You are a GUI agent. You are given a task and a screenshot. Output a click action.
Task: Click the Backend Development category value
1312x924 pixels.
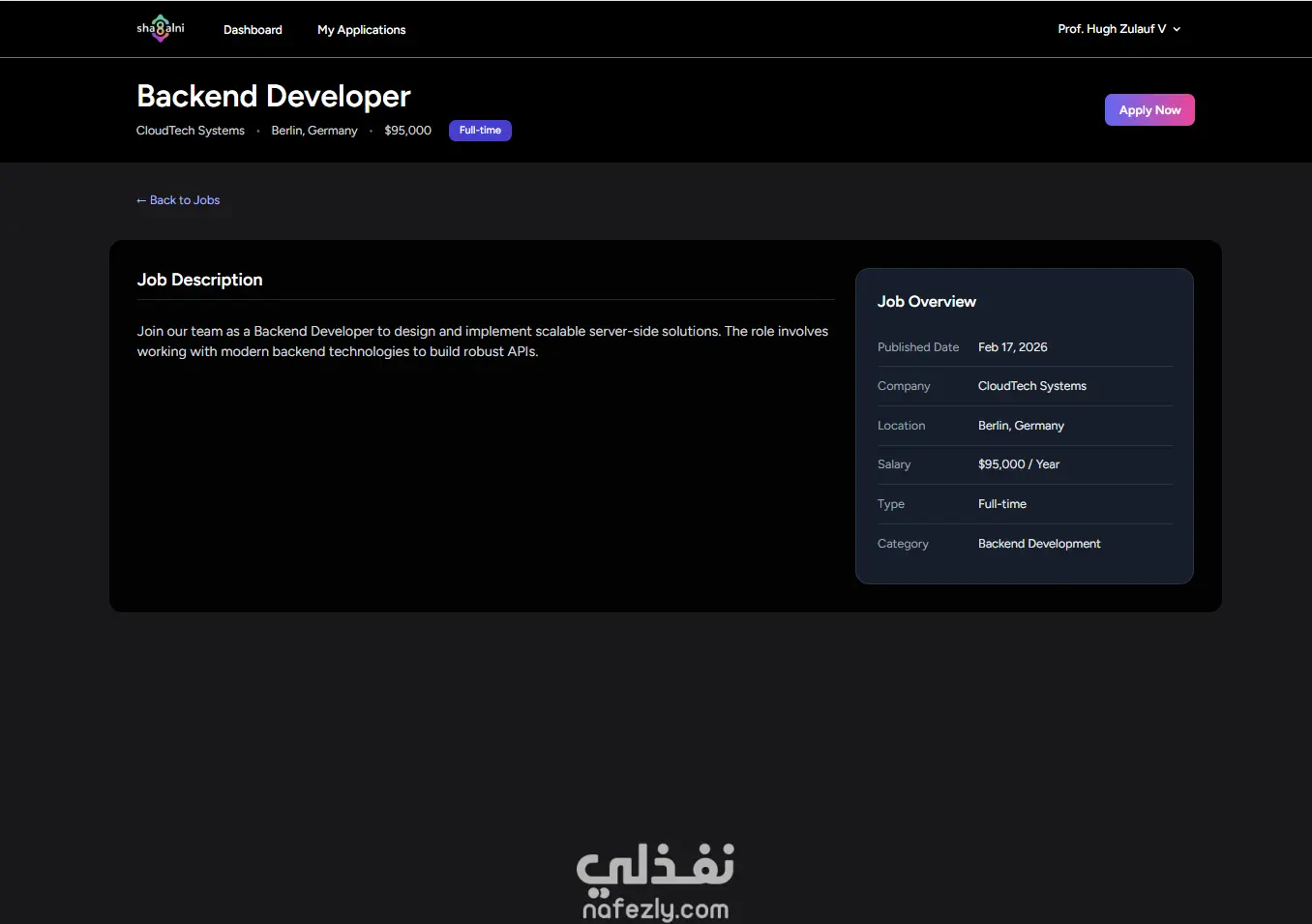coord(1039,544)
